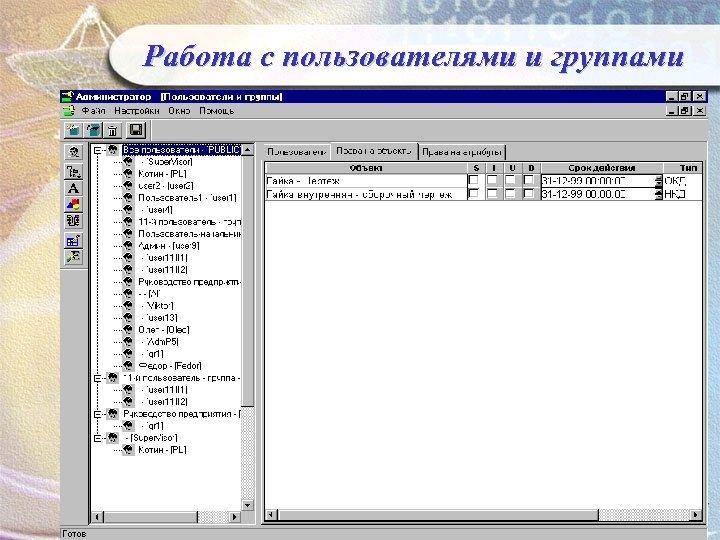
Task: Open the bottom list-with-pencil sidebar icon
Action: (73, 257)
